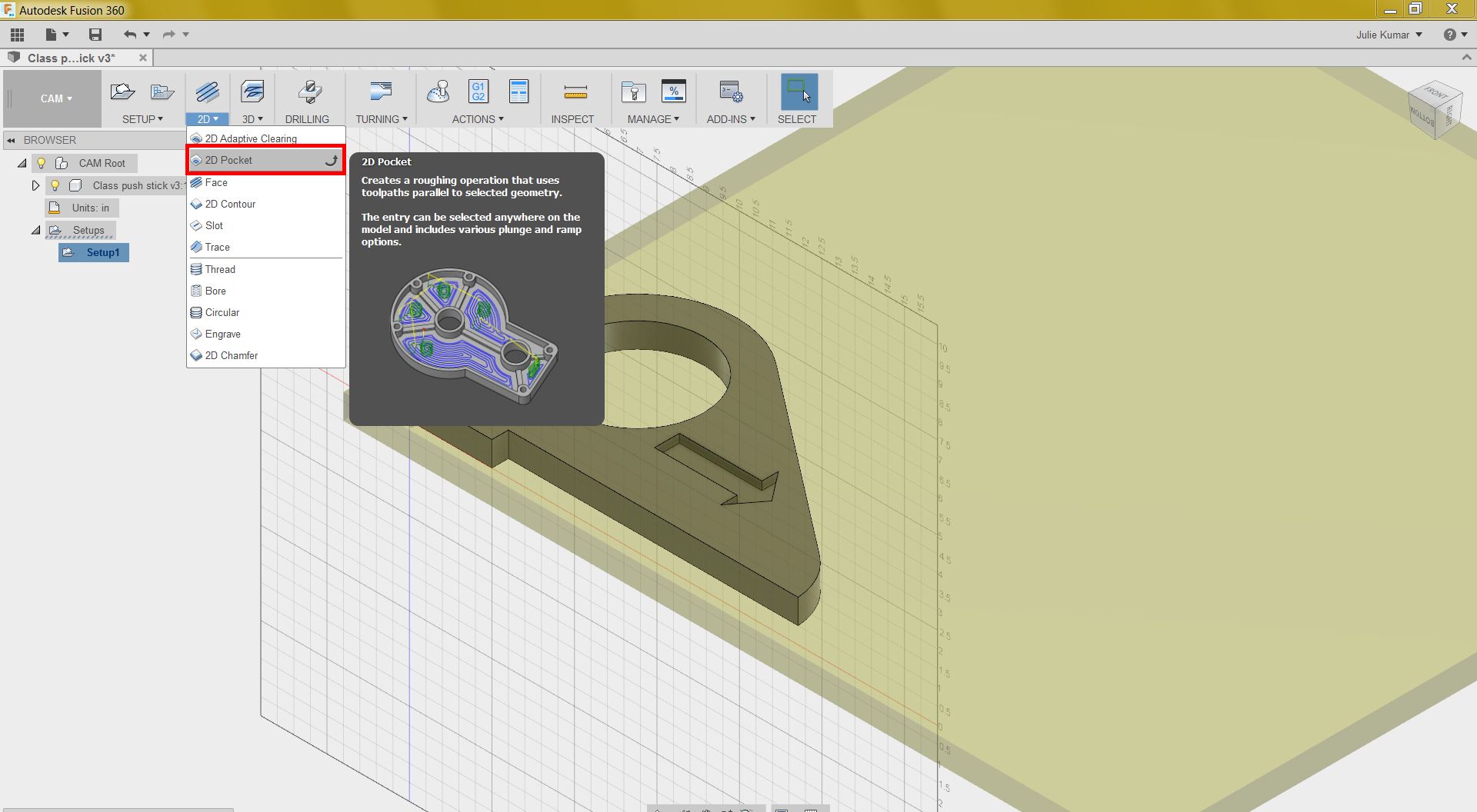Toggle the visibility bulb for CAM Root
This screenshot has width=1477, height=812.
[x=42, y=163]
